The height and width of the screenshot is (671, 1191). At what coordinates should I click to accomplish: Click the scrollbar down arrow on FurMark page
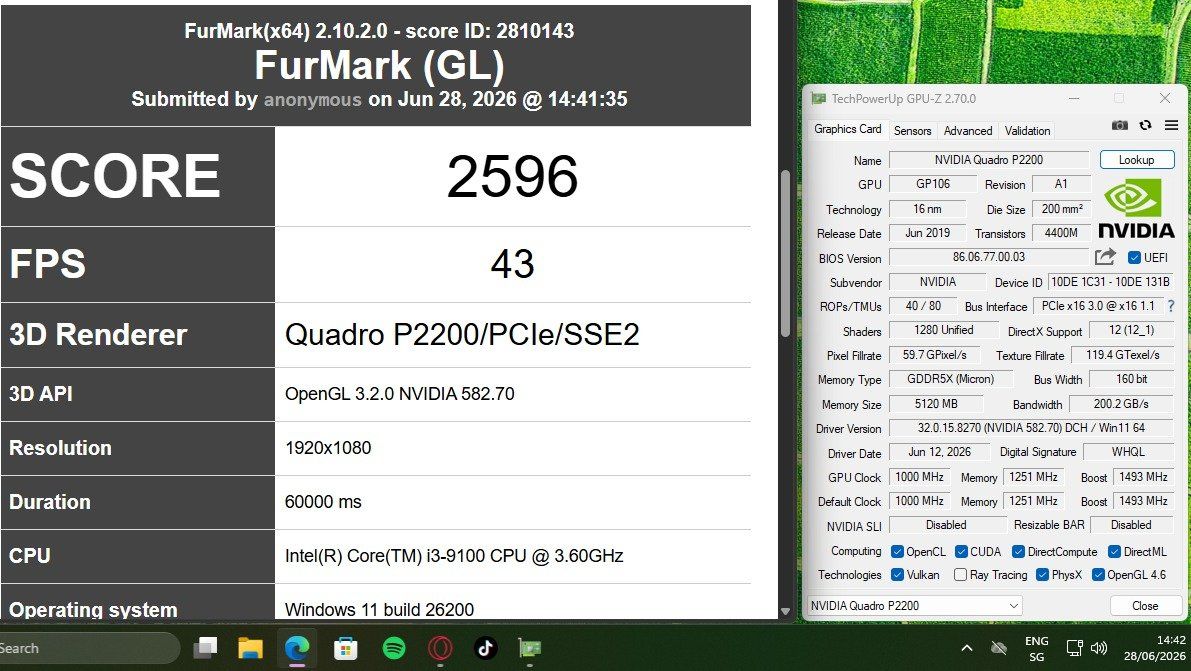[x=785, y=612]
